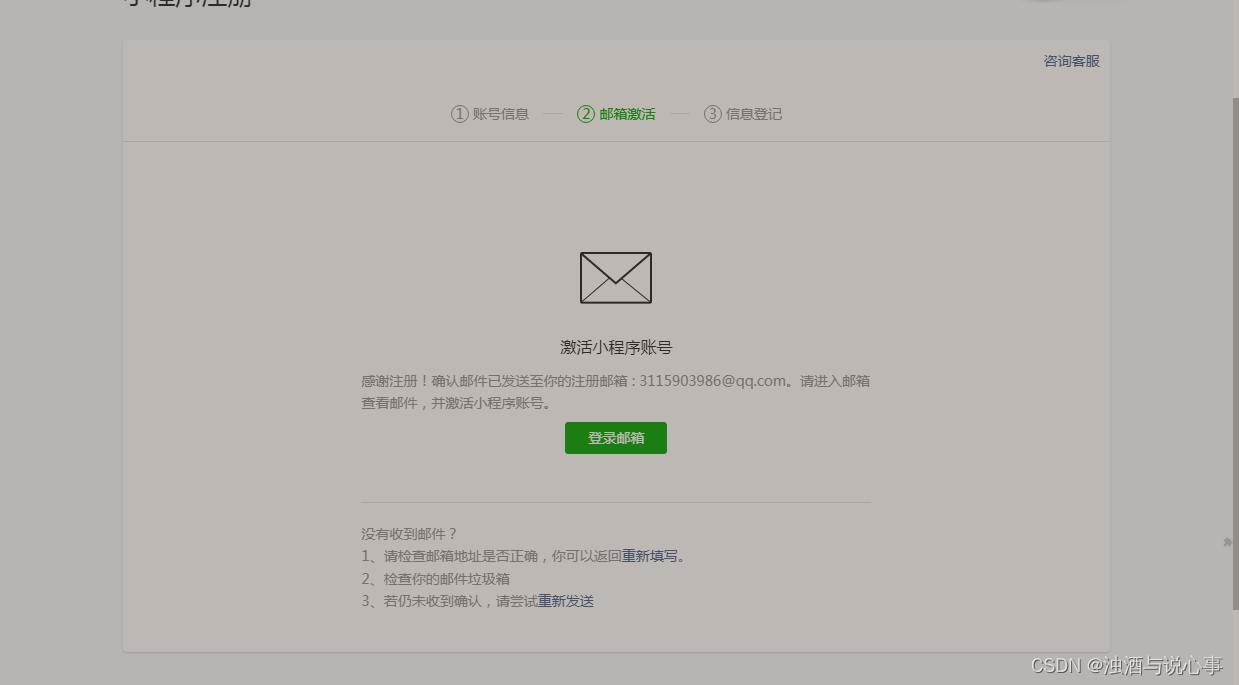
Task: Select the green circled number 2 icon
Action: pos(586,114)
